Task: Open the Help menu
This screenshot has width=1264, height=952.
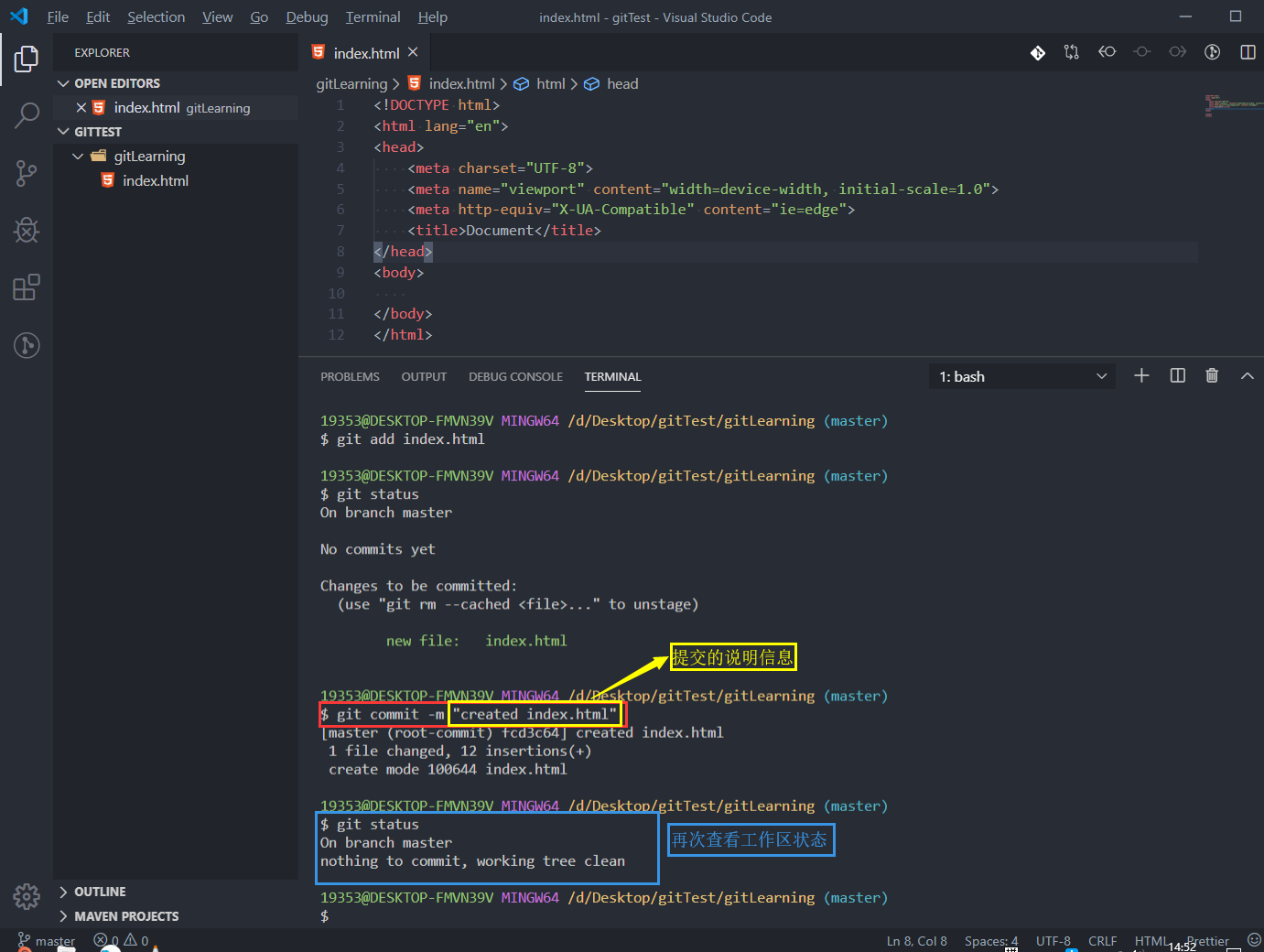Action: click(432, 16)
